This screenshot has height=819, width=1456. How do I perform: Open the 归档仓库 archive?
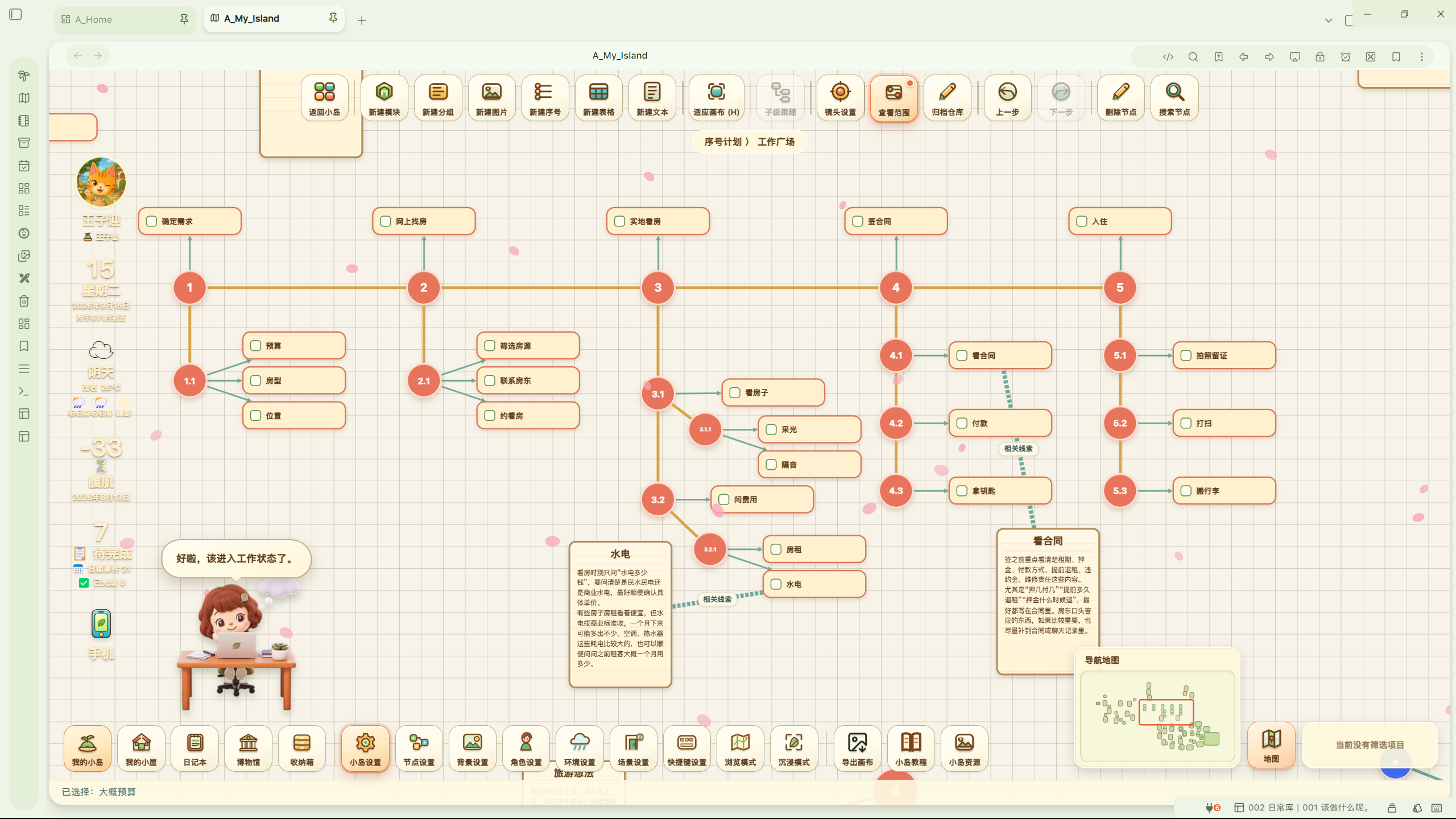948,97
